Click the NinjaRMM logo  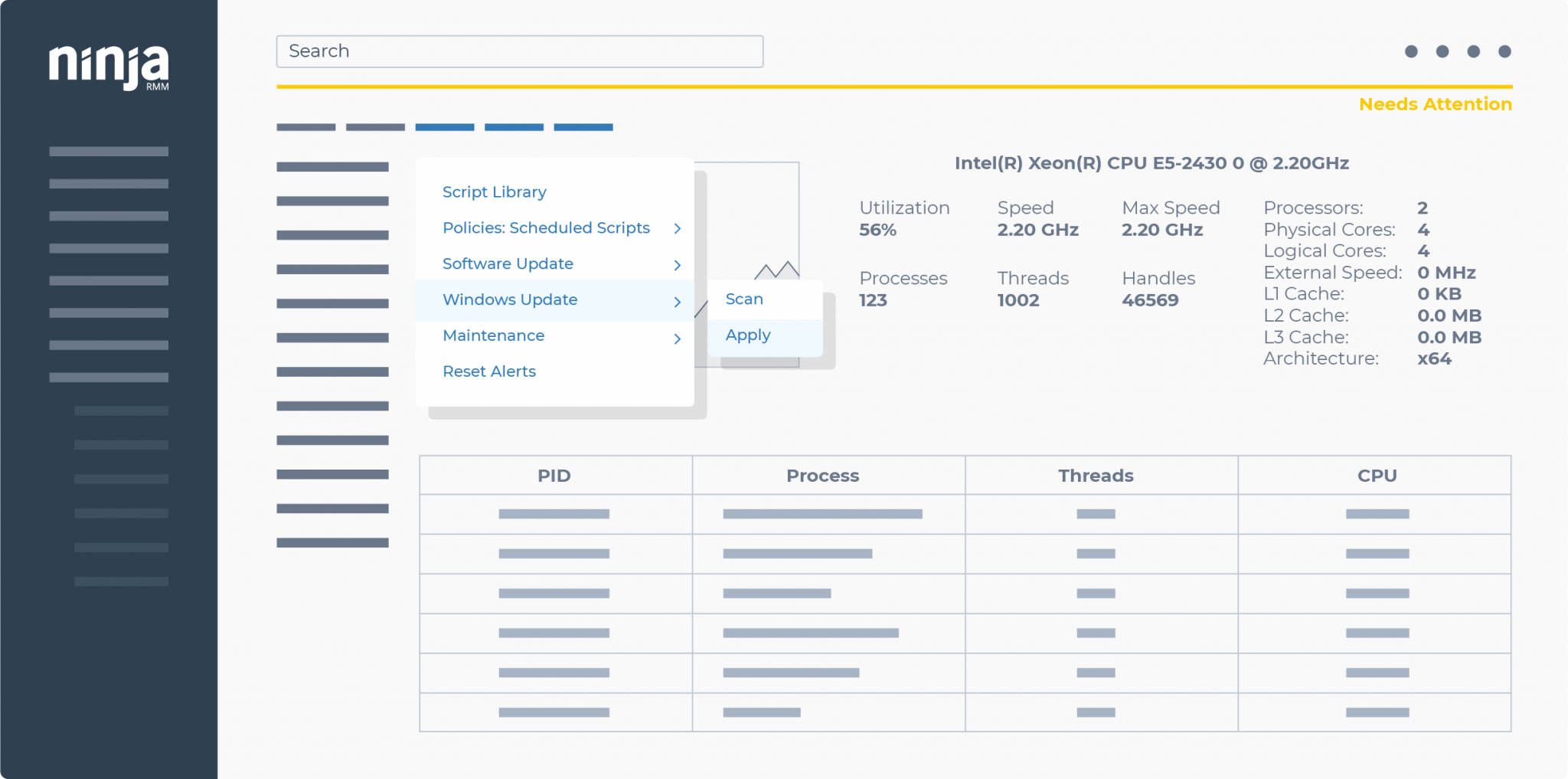coord(109,69)
